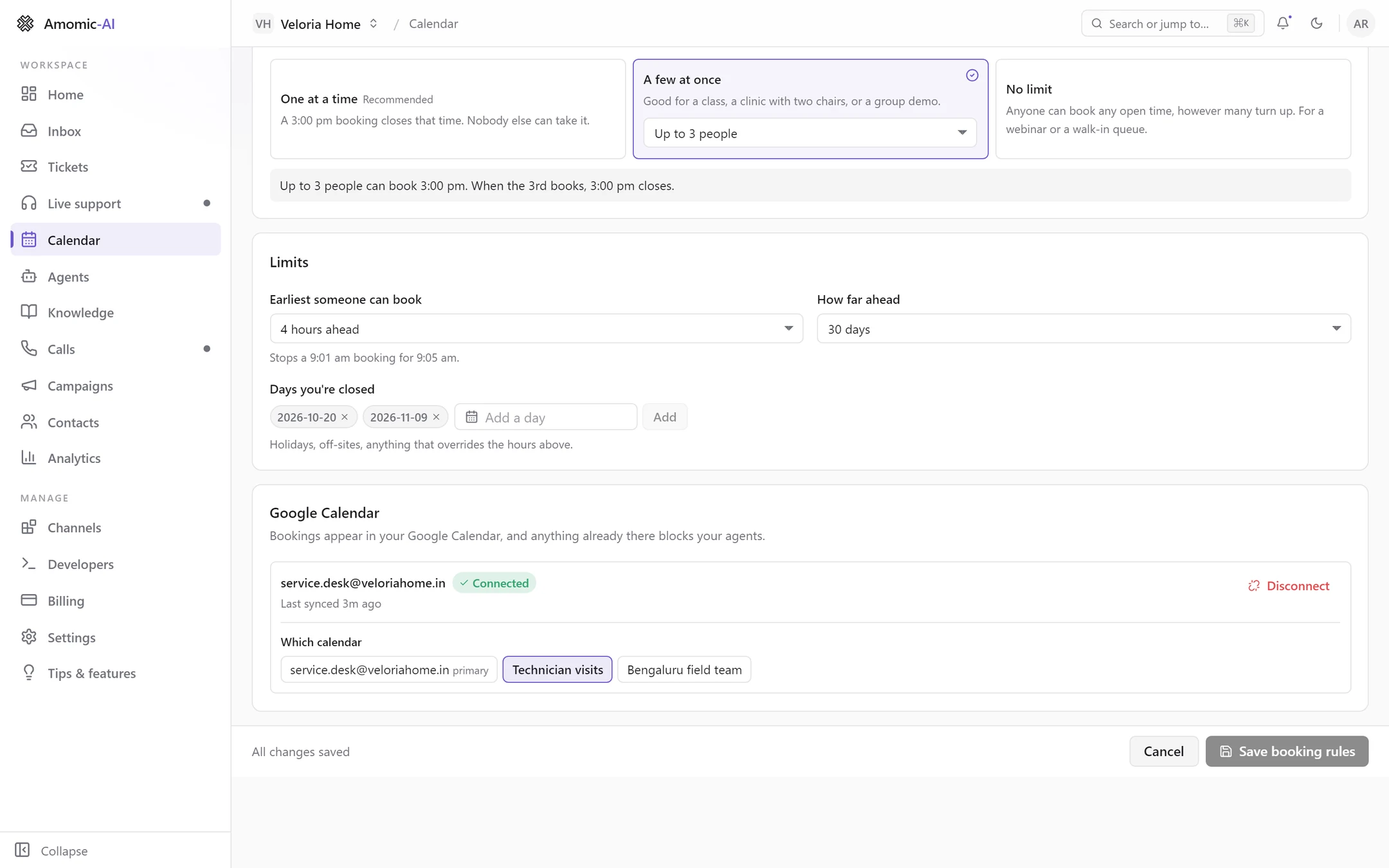The height and width of the screenshot is (868, 1389).
Task: Click the Live support headset icon
Action: coord(29,203)
